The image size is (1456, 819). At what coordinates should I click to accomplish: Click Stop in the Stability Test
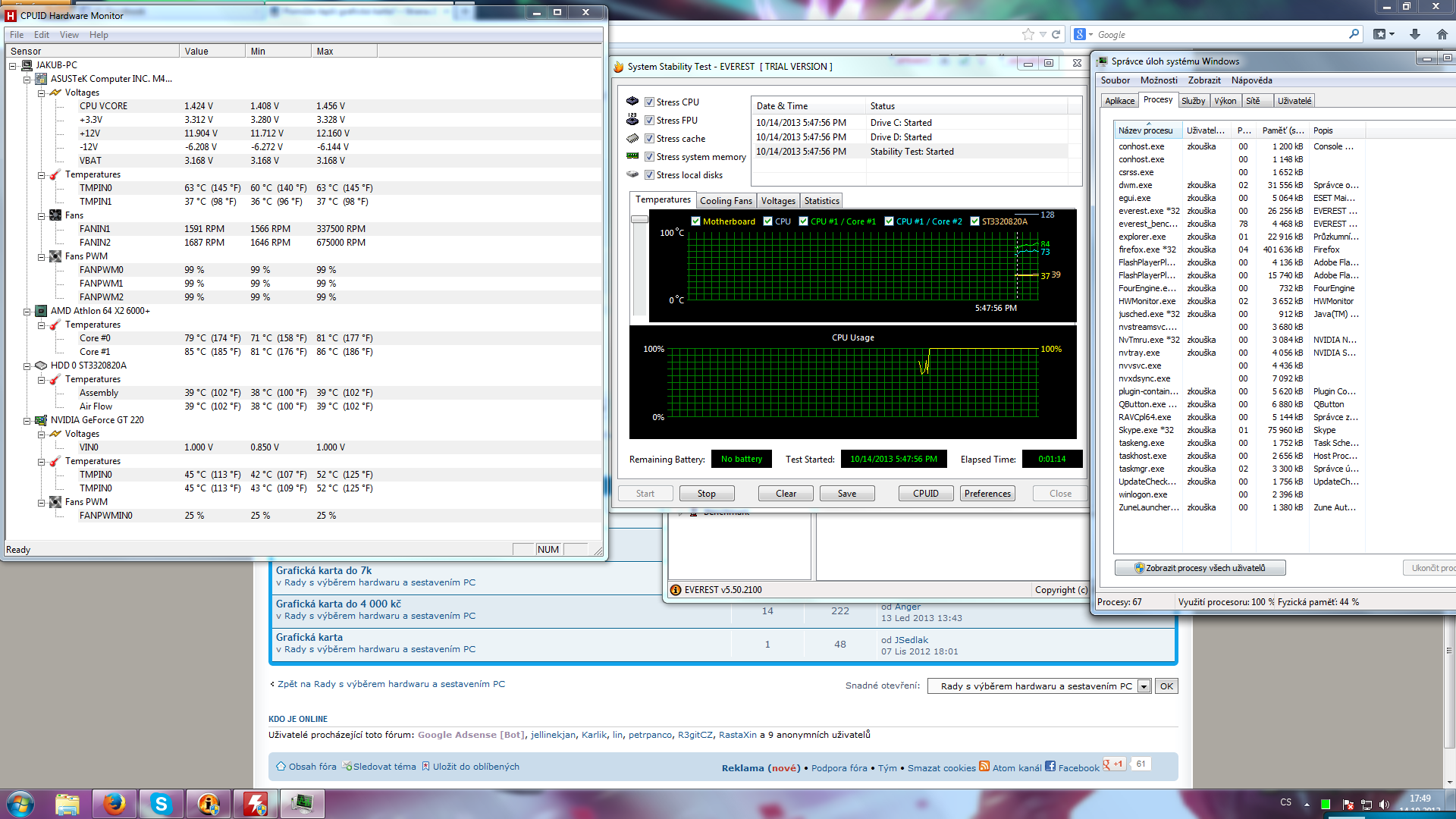click(x=707, y=494)
